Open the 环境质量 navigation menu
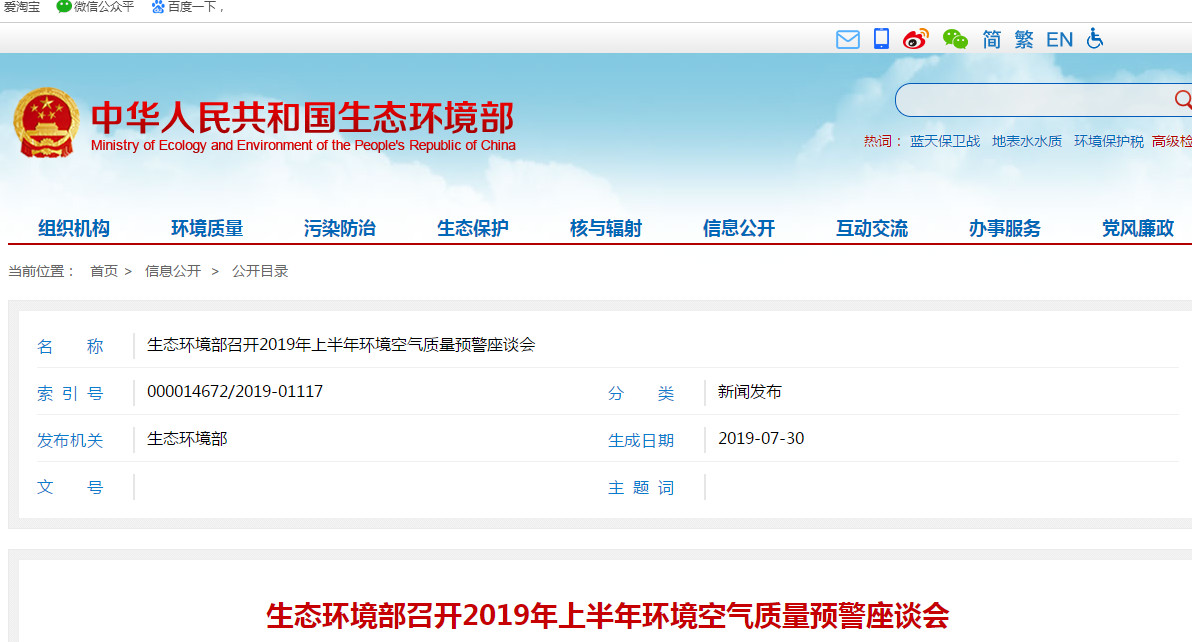Image resolution: width=1192 pixels, height=642 pixels. [x=207, y=228]
